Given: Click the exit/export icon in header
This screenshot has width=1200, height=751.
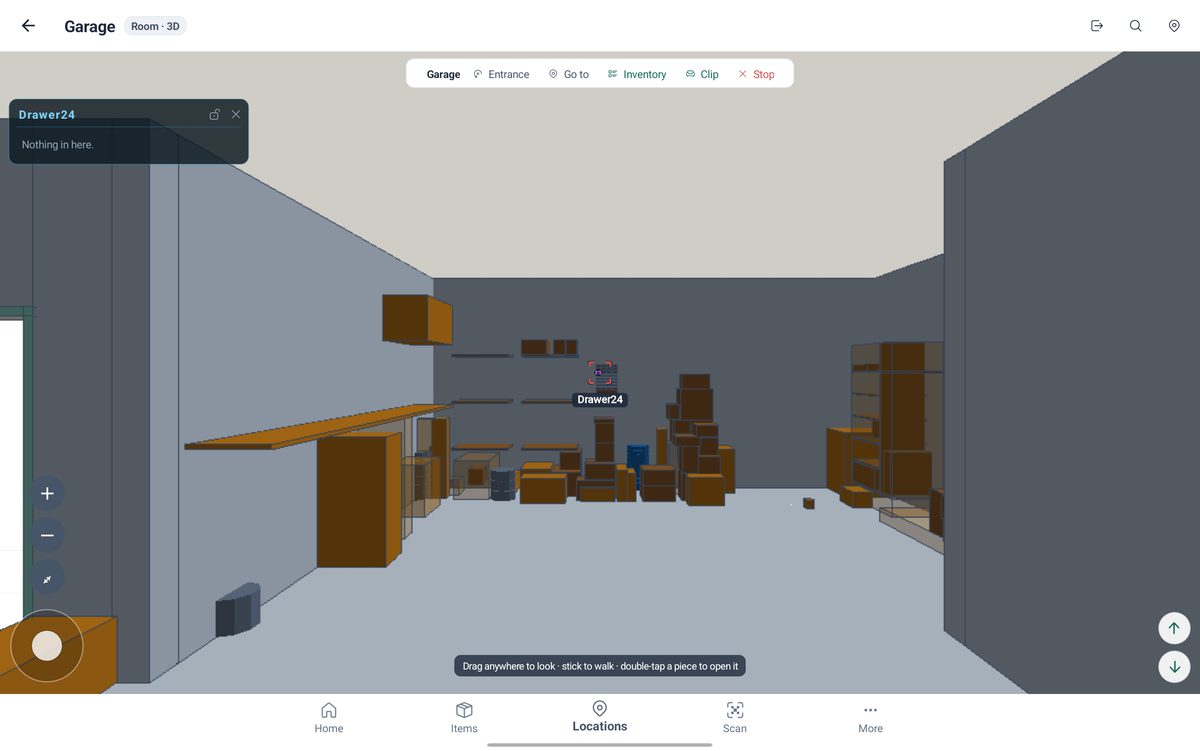Looking at the screenshot, I should click(1097, 26).
